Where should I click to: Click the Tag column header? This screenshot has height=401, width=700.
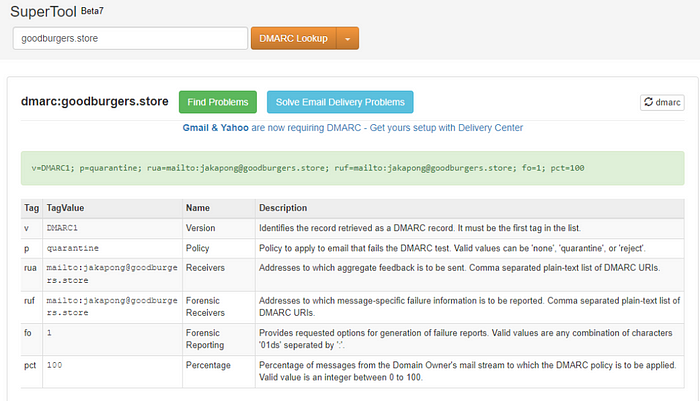pos(31,208)
